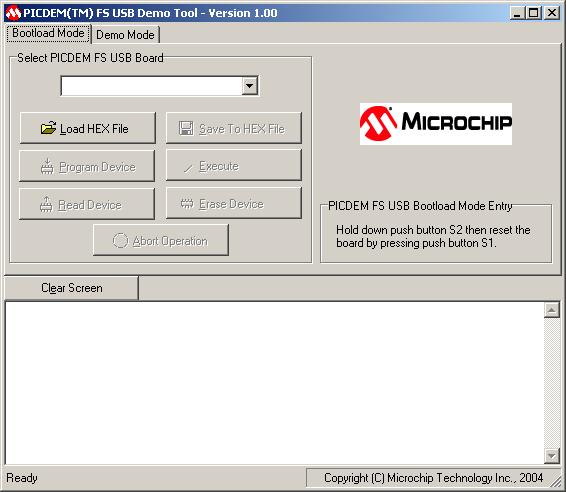Maximize the PICDEM Demo Tool window
566x492 pixels.
coord(533,13)
